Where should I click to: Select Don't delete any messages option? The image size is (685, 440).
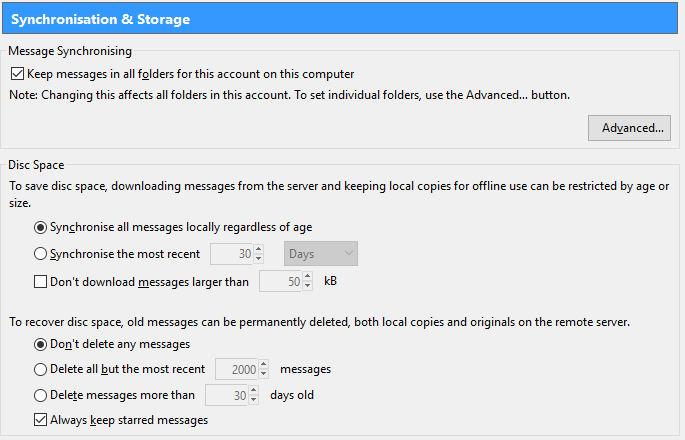[x=40, y=345]
